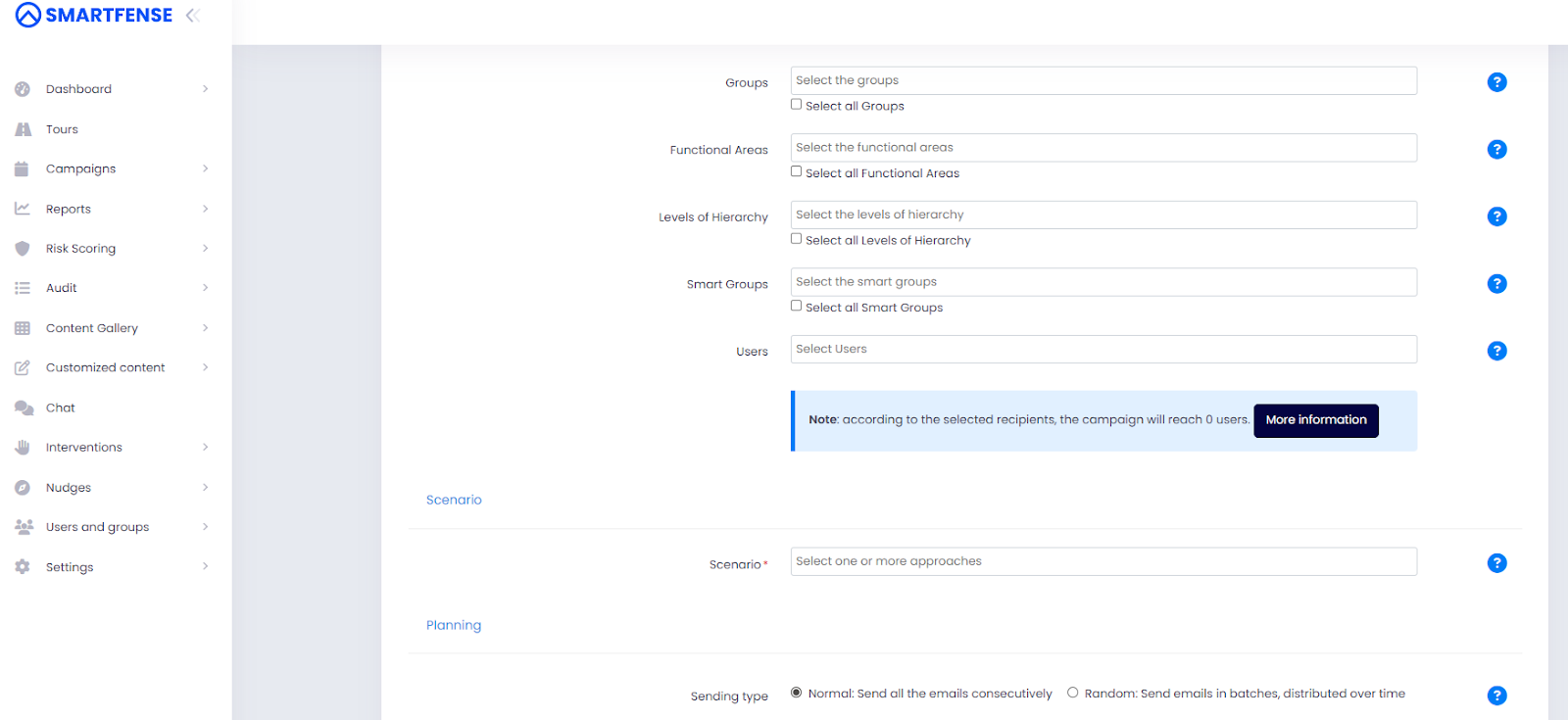Viewport: 1568px width, 720px height.
Task: Open the Interventions menu item
Action: pyautogui.click(x=84, y=448)
